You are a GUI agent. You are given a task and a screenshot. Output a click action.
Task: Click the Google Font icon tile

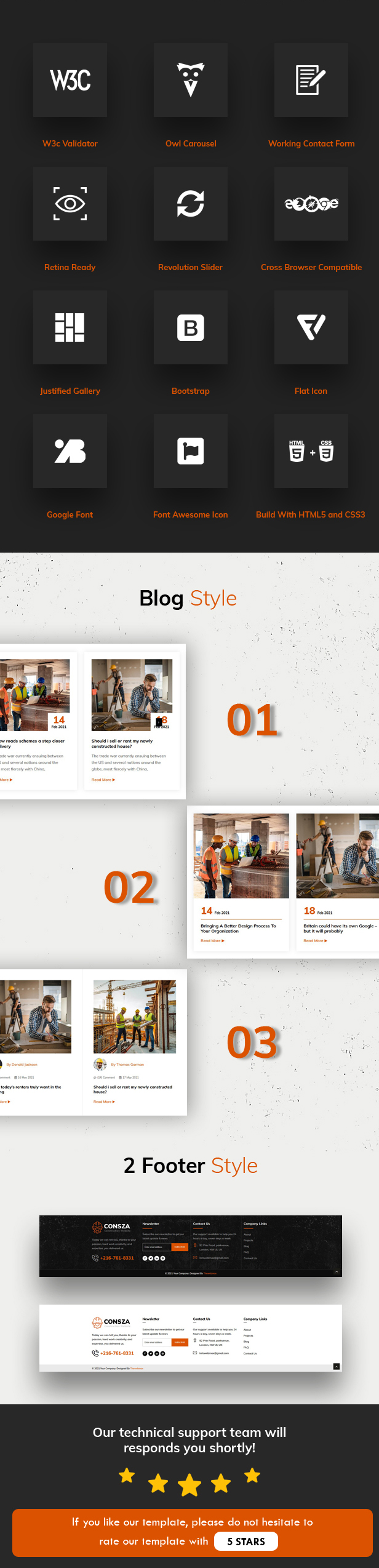(70, 451)
